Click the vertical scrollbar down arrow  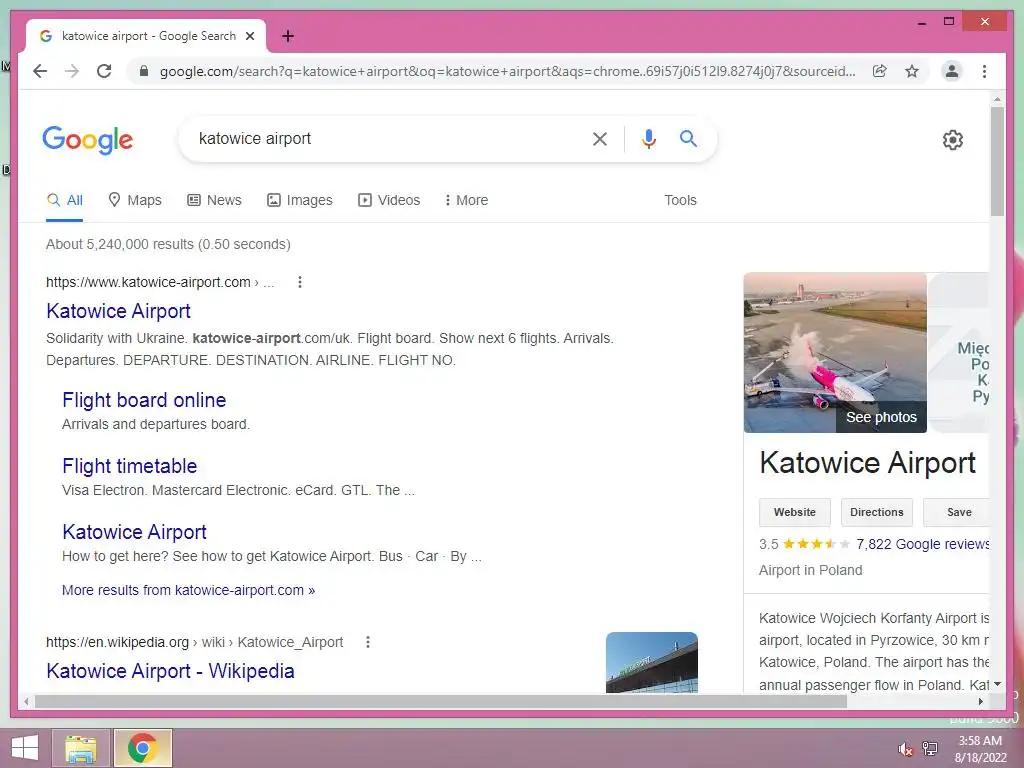point(997,684)
